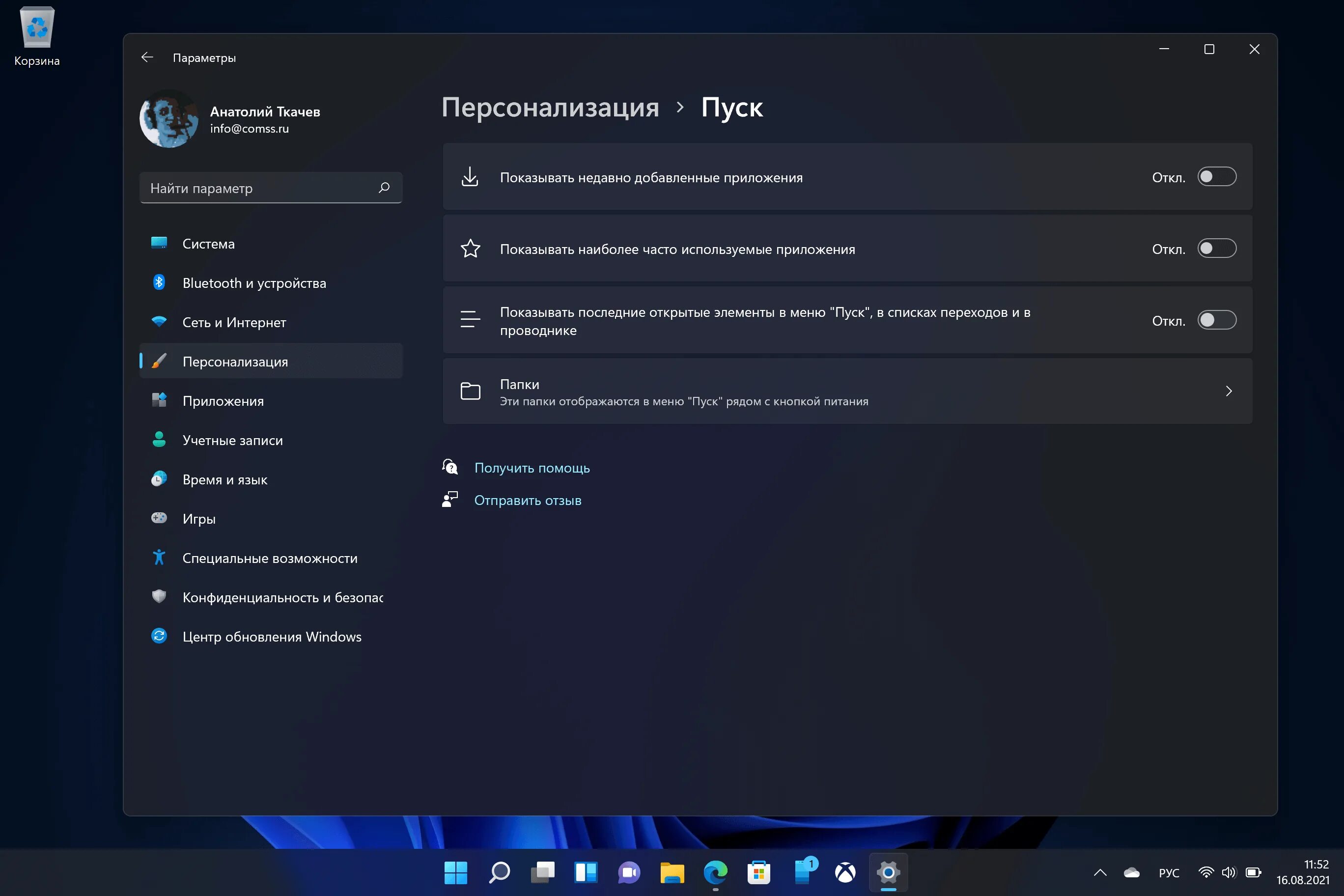The height and width of the screenshot is (896, 1344).
Task: Open Корзина on the desktop
Action: [36, 35]
